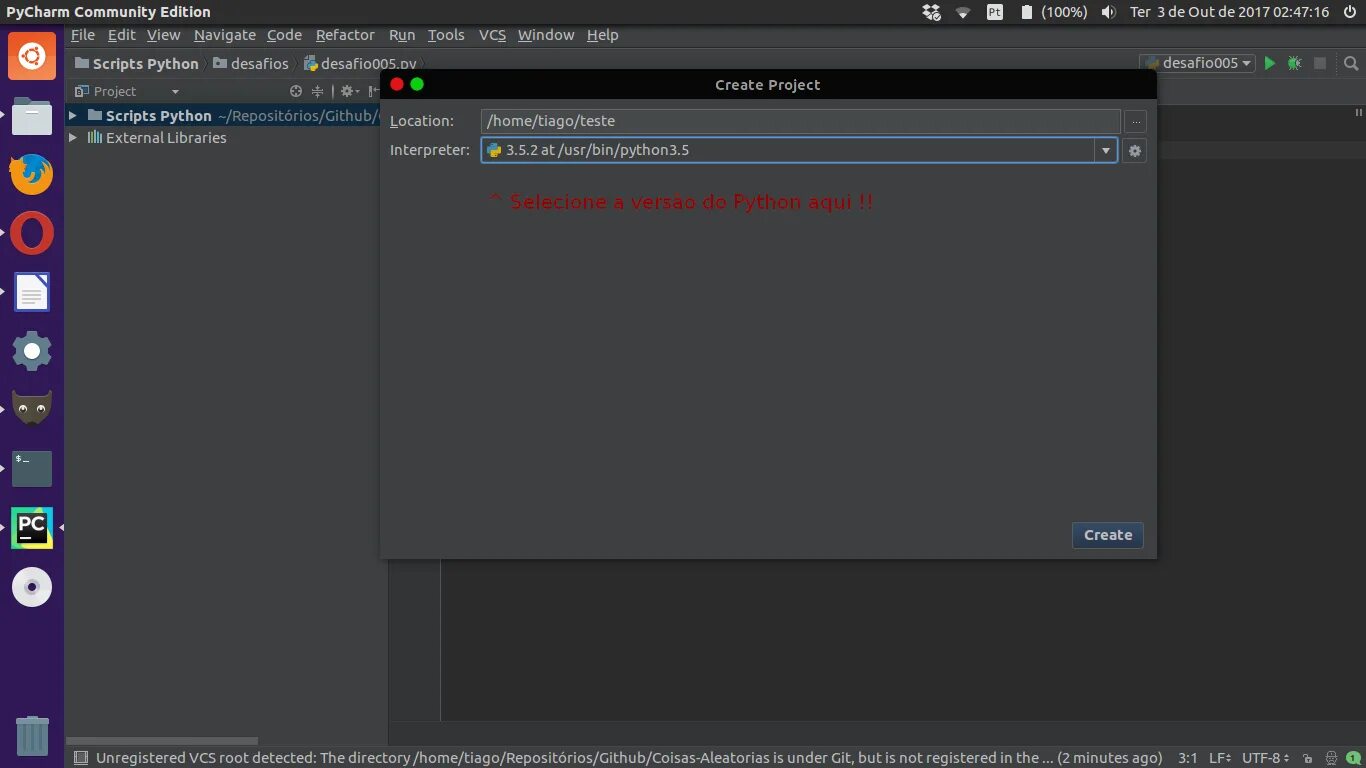Screen dimensions: 1366x768
Task: Click the Unregistered VCS root detected message
Action: [629, 758]
